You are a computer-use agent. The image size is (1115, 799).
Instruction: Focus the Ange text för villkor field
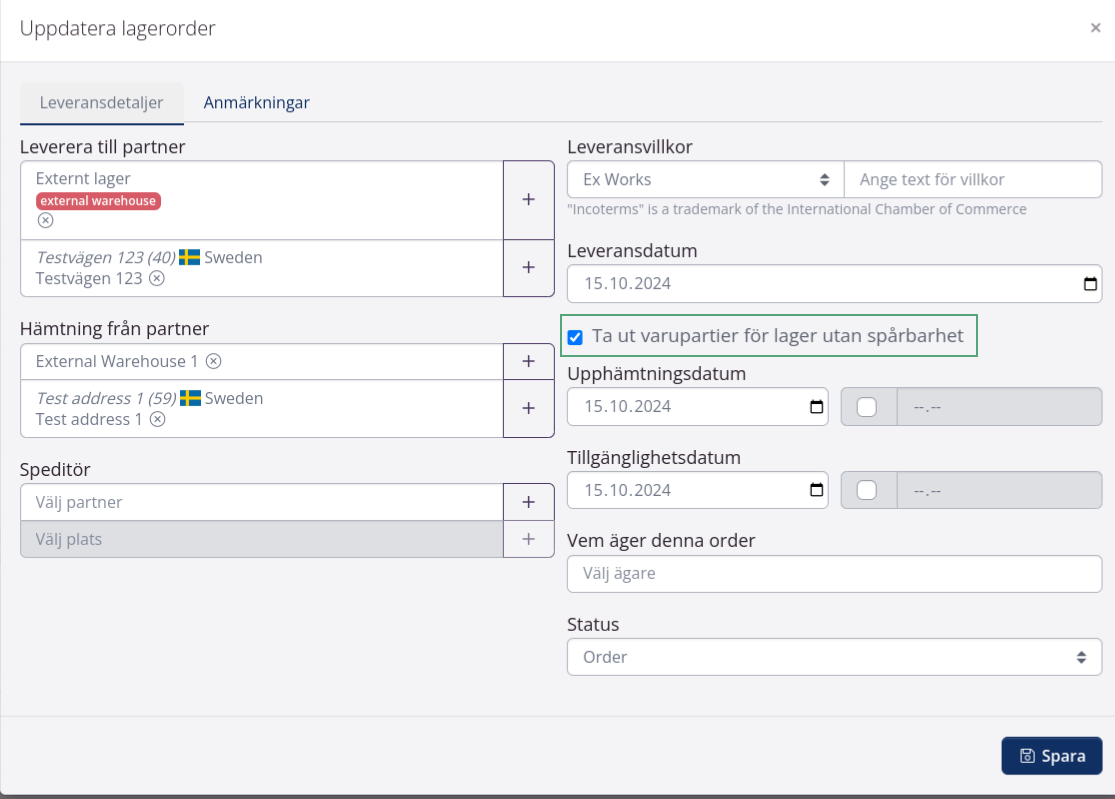coord(972,180)
